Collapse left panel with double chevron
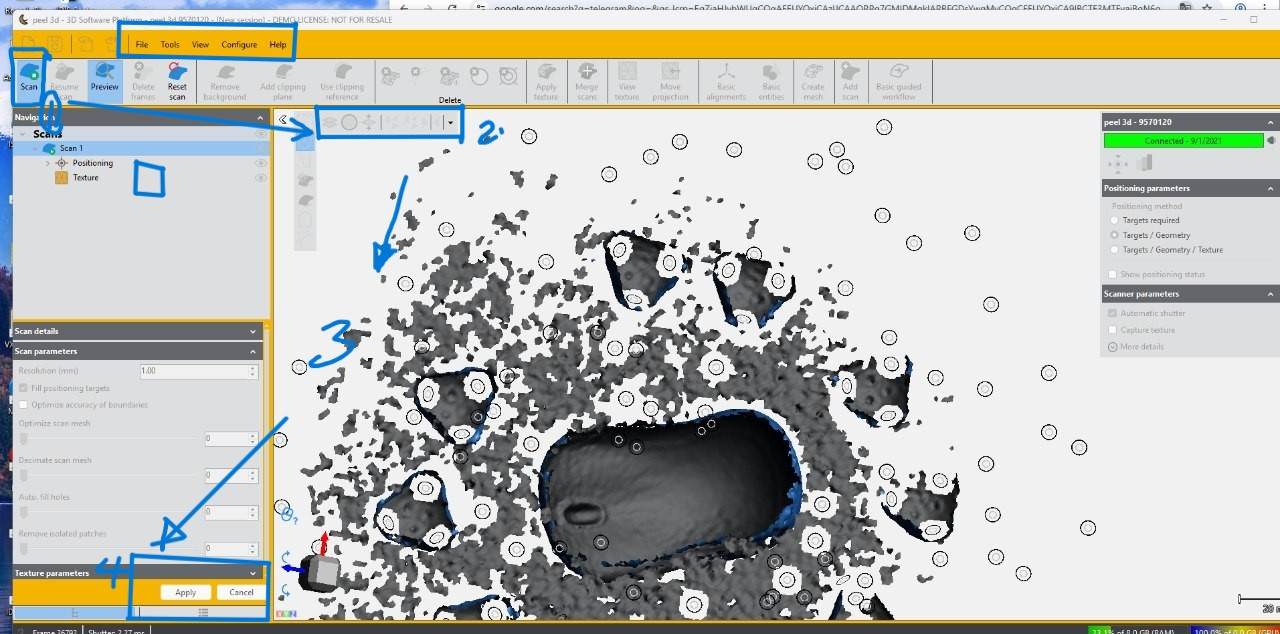1280x634 pixels. click(x=283, y=120)
